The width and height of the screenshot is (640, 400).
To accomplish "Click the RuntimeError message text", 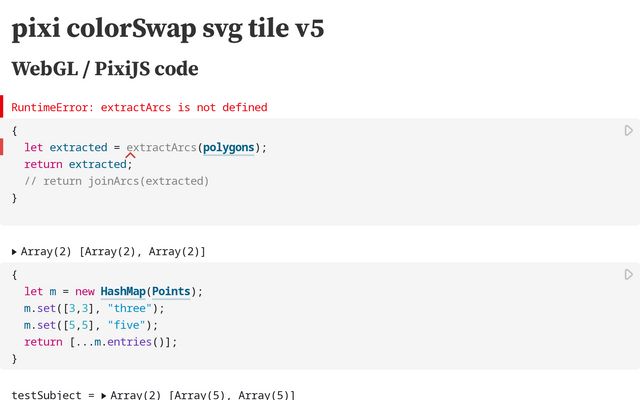I will pos(139,107).
